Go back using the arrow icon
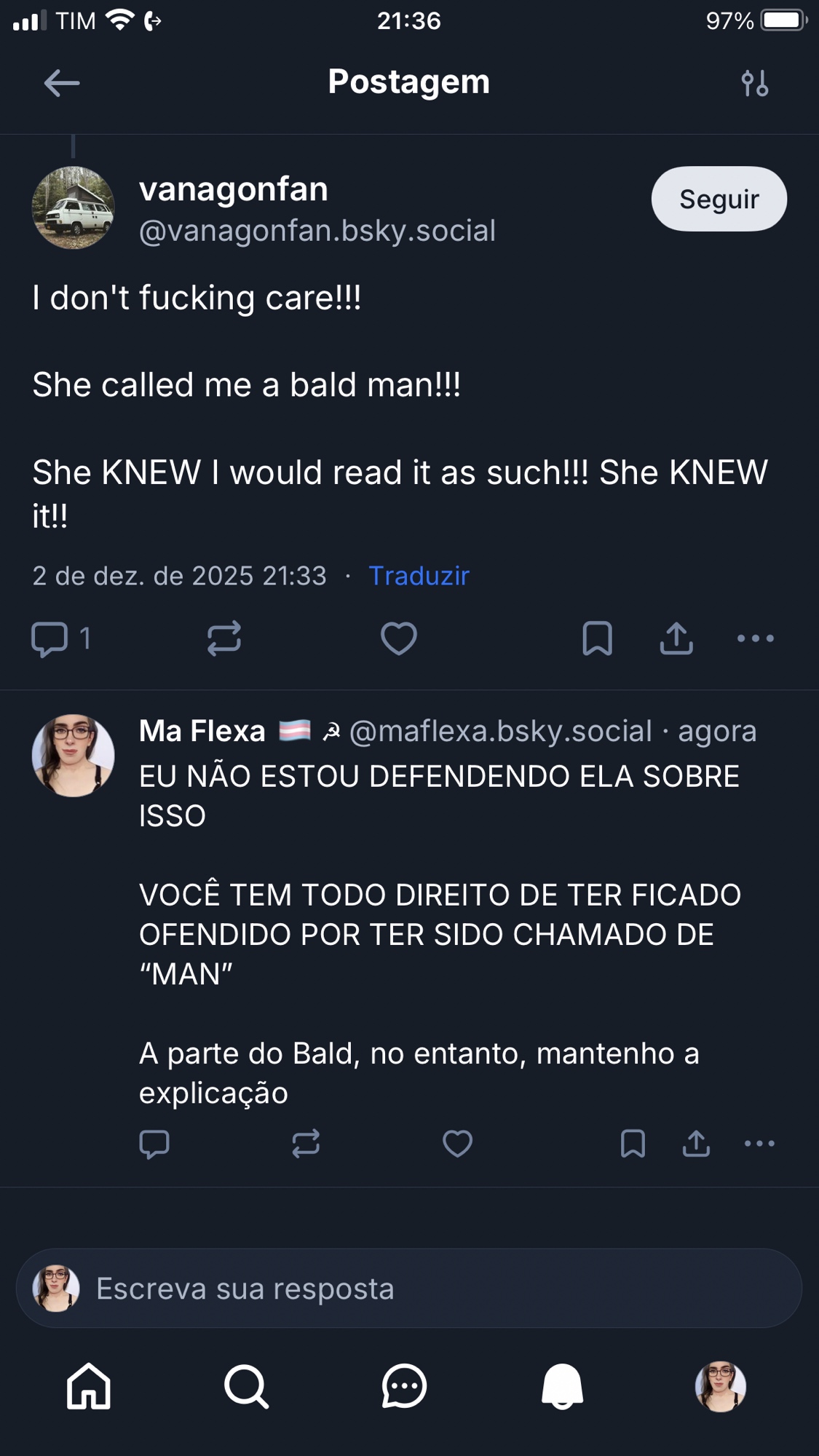 click(61, 83)
